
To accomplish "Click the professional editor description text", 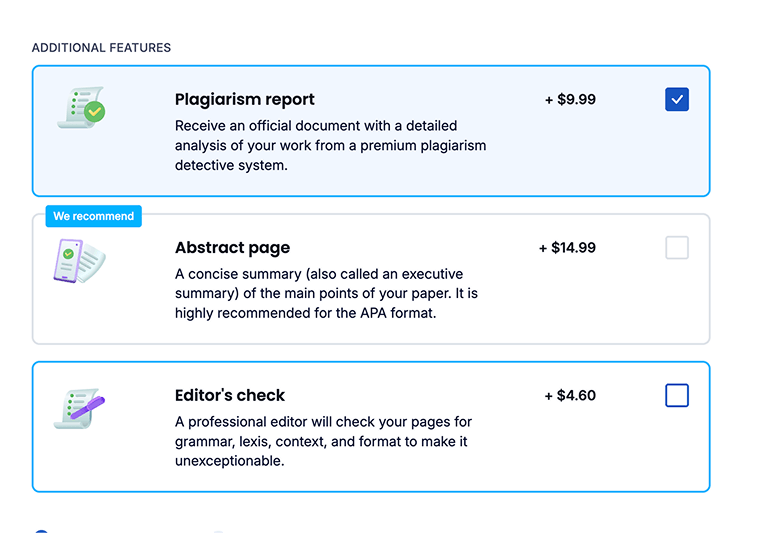I will (x=323, y=441).
